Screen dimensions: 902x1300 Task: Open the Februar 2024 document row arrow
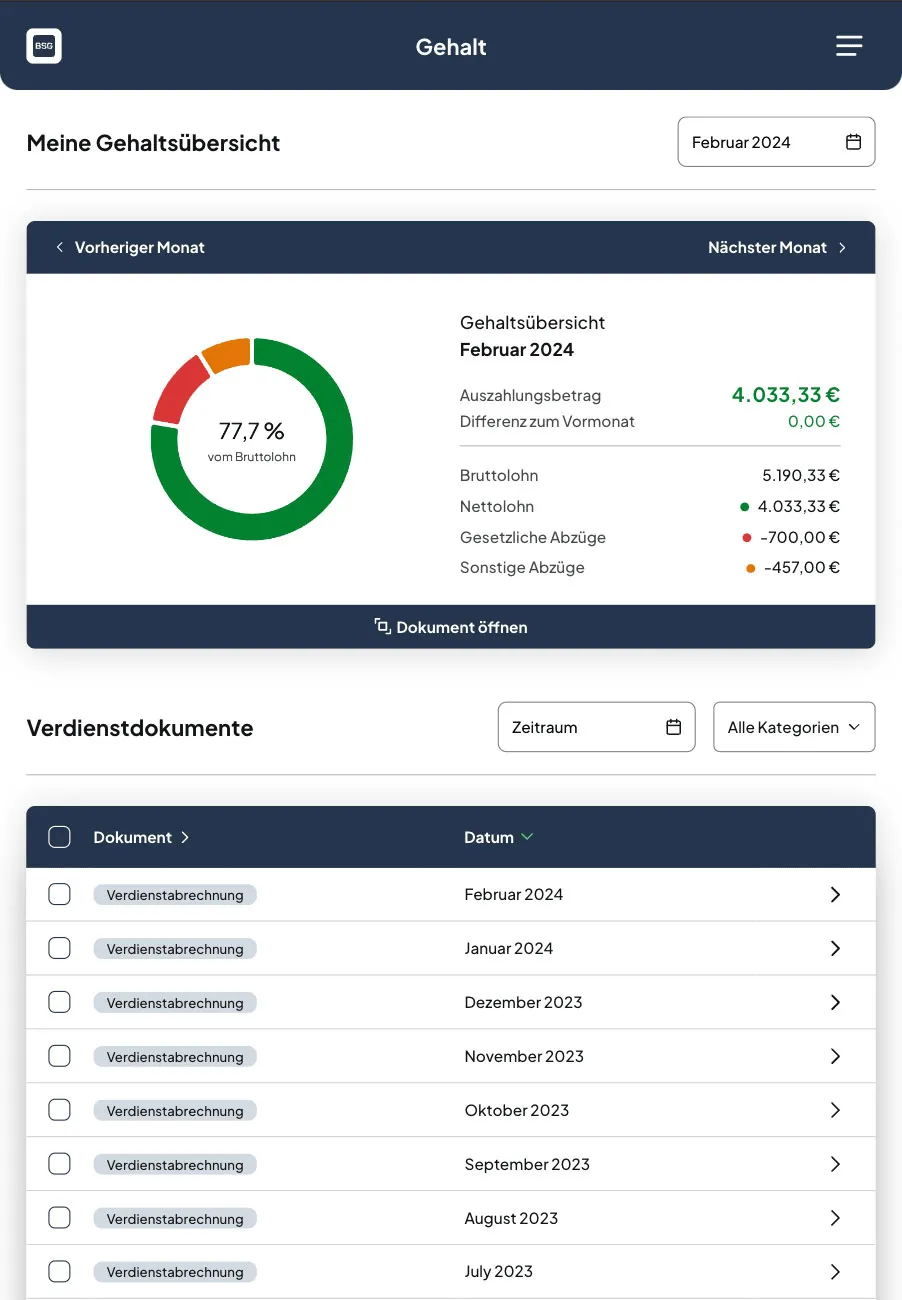click(x=835, y=895)
